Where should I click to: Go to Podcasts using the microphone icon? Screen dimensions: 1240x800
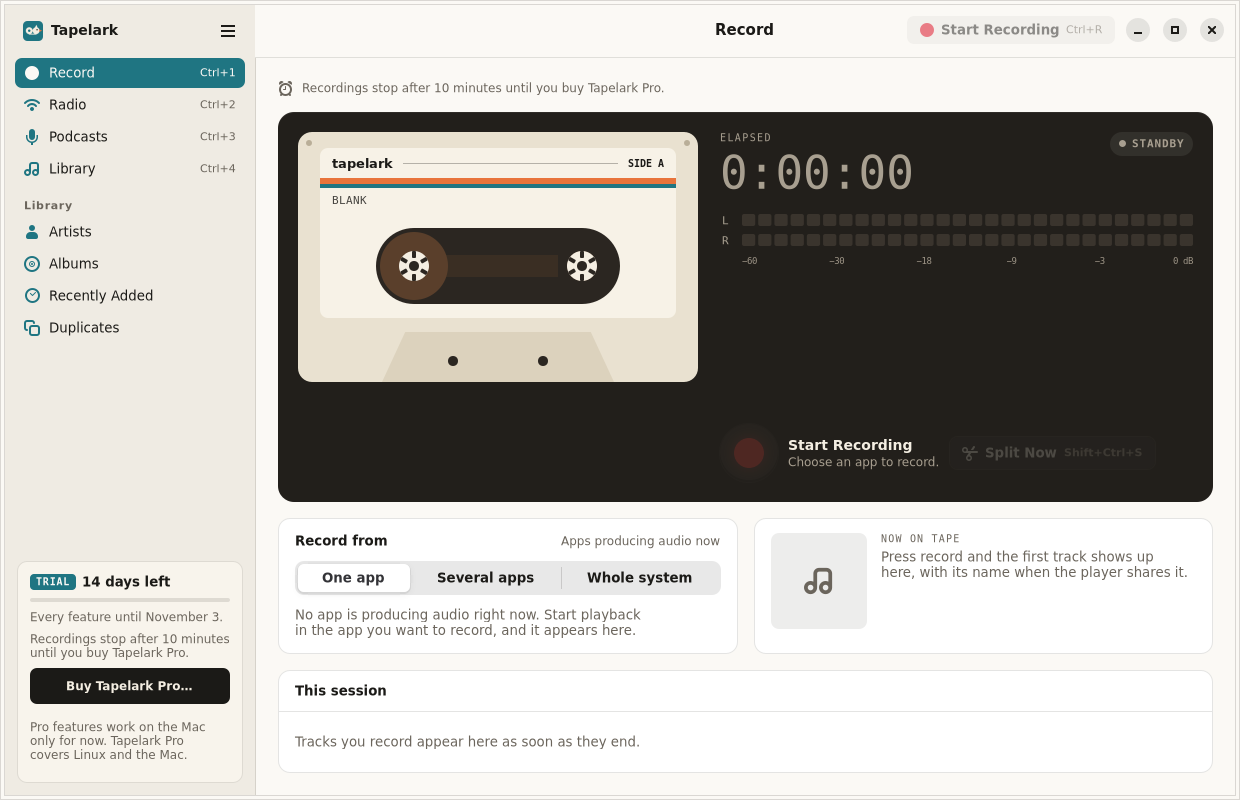[x=32, y=137]
